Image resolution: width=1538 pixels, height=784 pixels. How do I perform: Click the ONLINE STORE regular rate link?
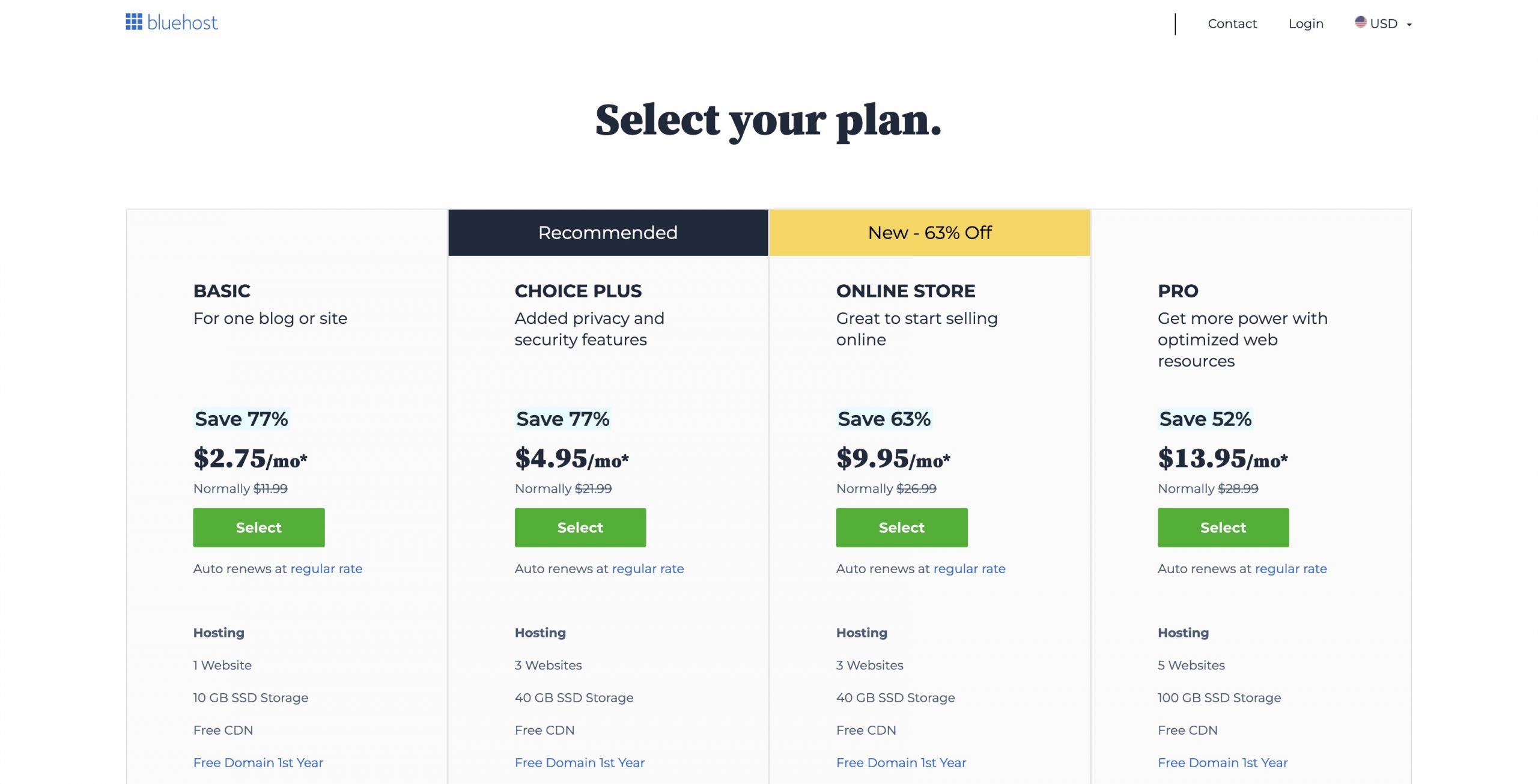click(x=969, y=568)
